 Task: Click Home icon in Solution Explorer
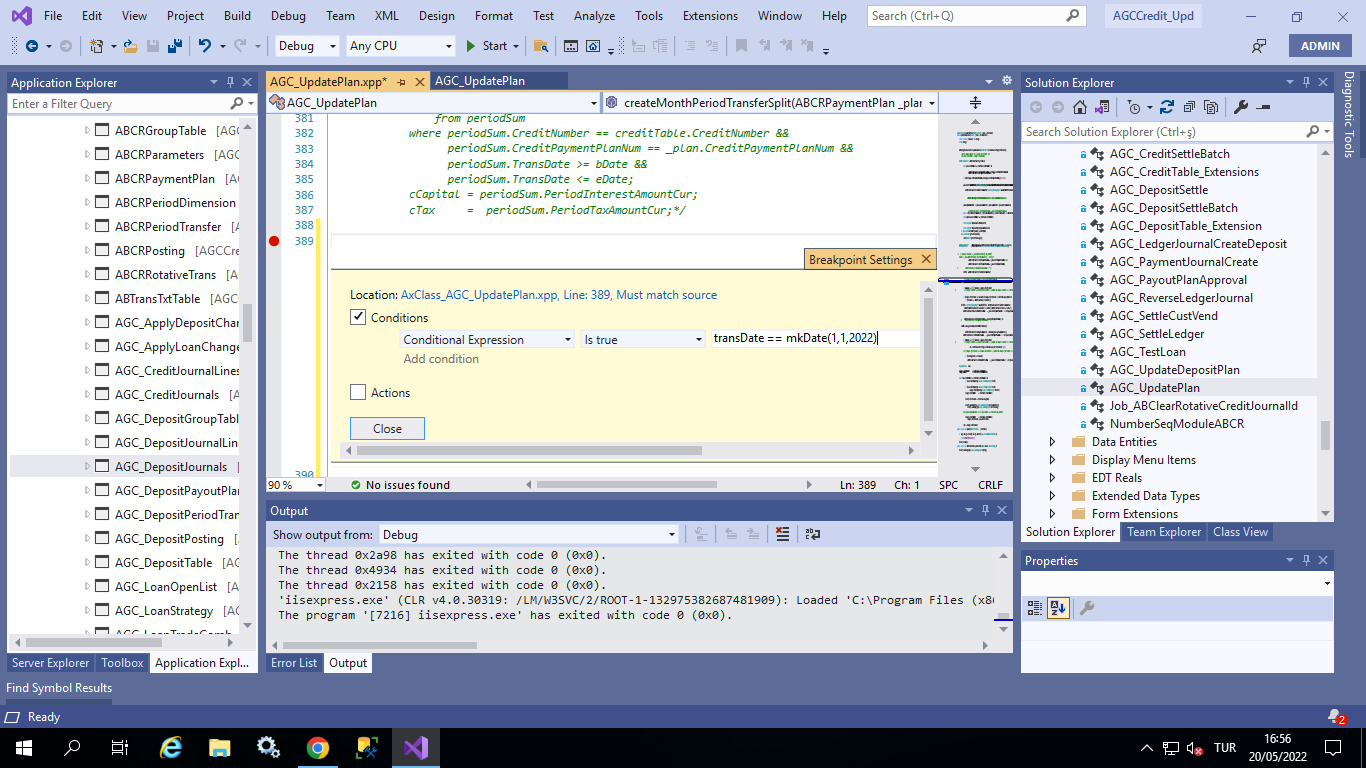[x=1079, y=108]
